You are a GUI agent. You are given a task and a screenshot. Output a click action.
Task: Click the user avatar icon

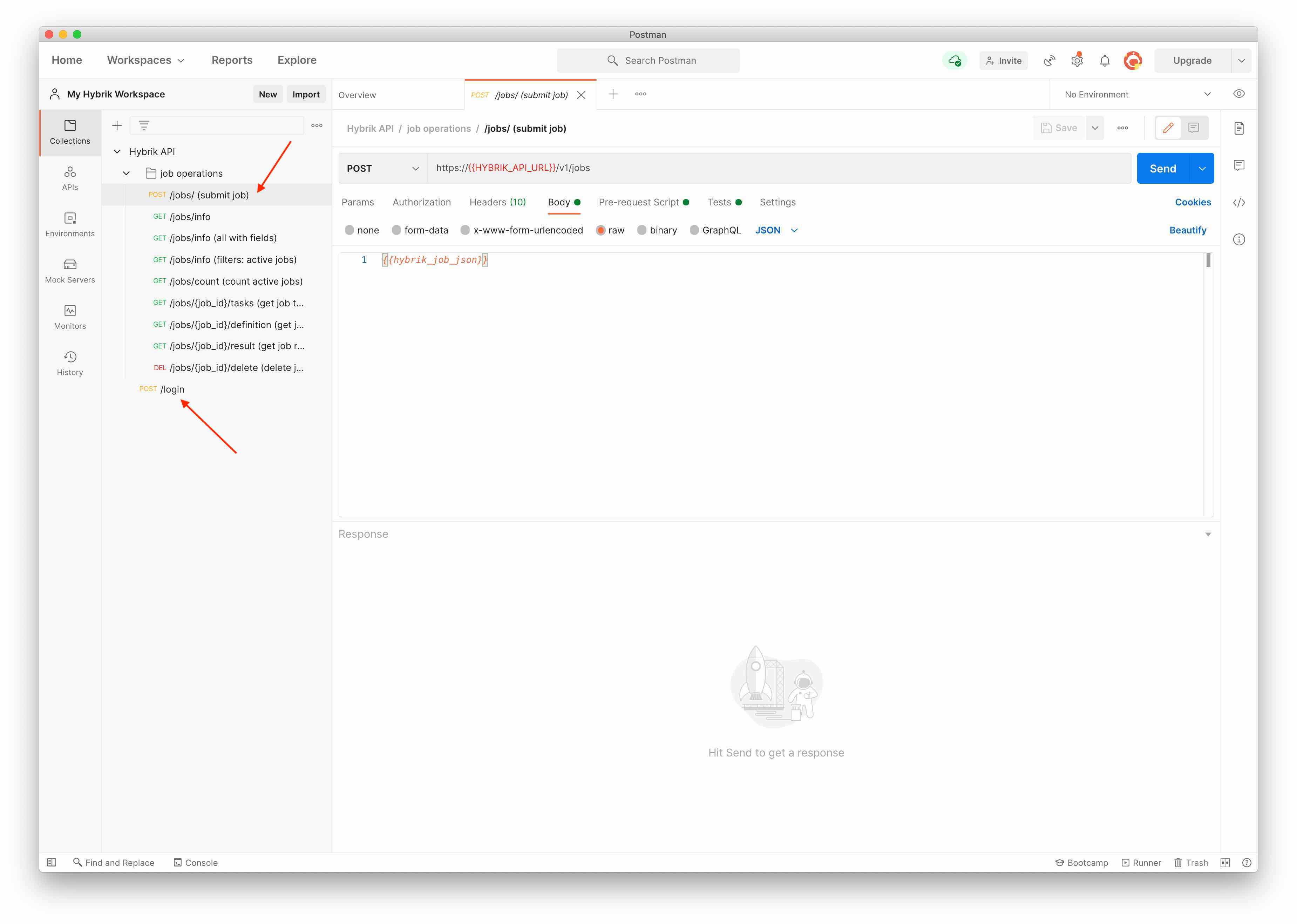[1133, 60]
